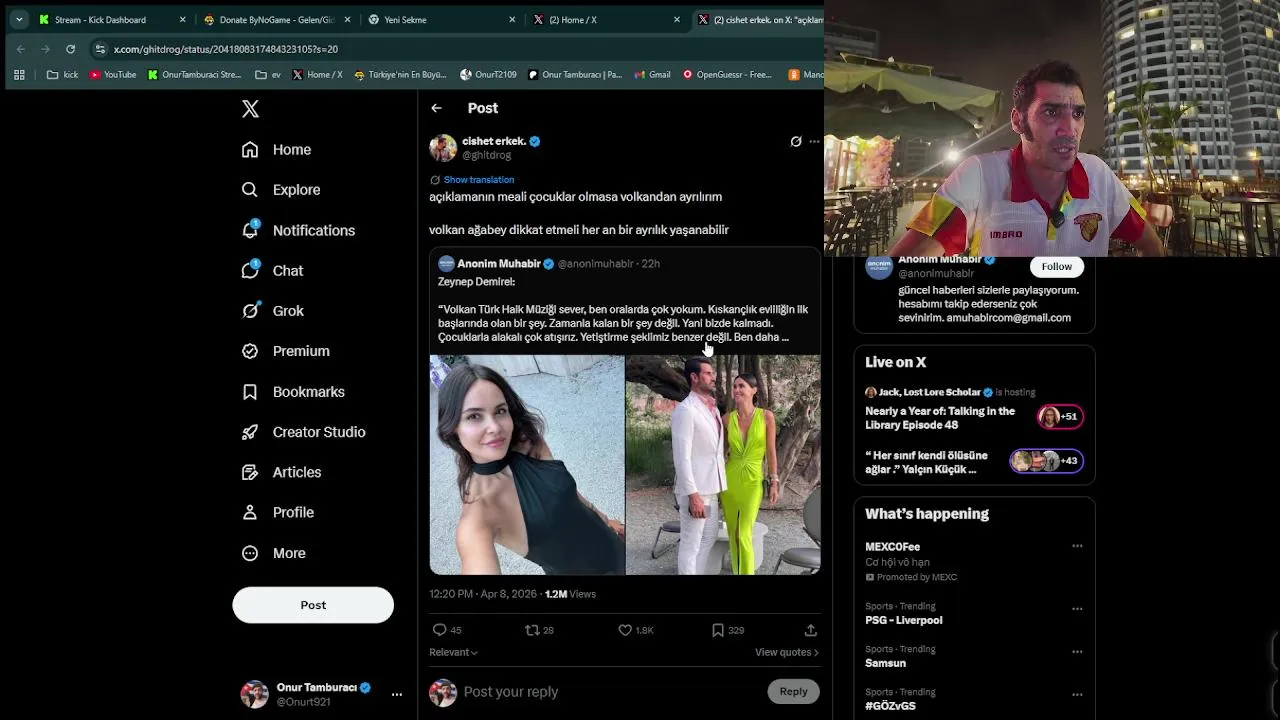Open the browser tab search dropdown

[19, 19]
